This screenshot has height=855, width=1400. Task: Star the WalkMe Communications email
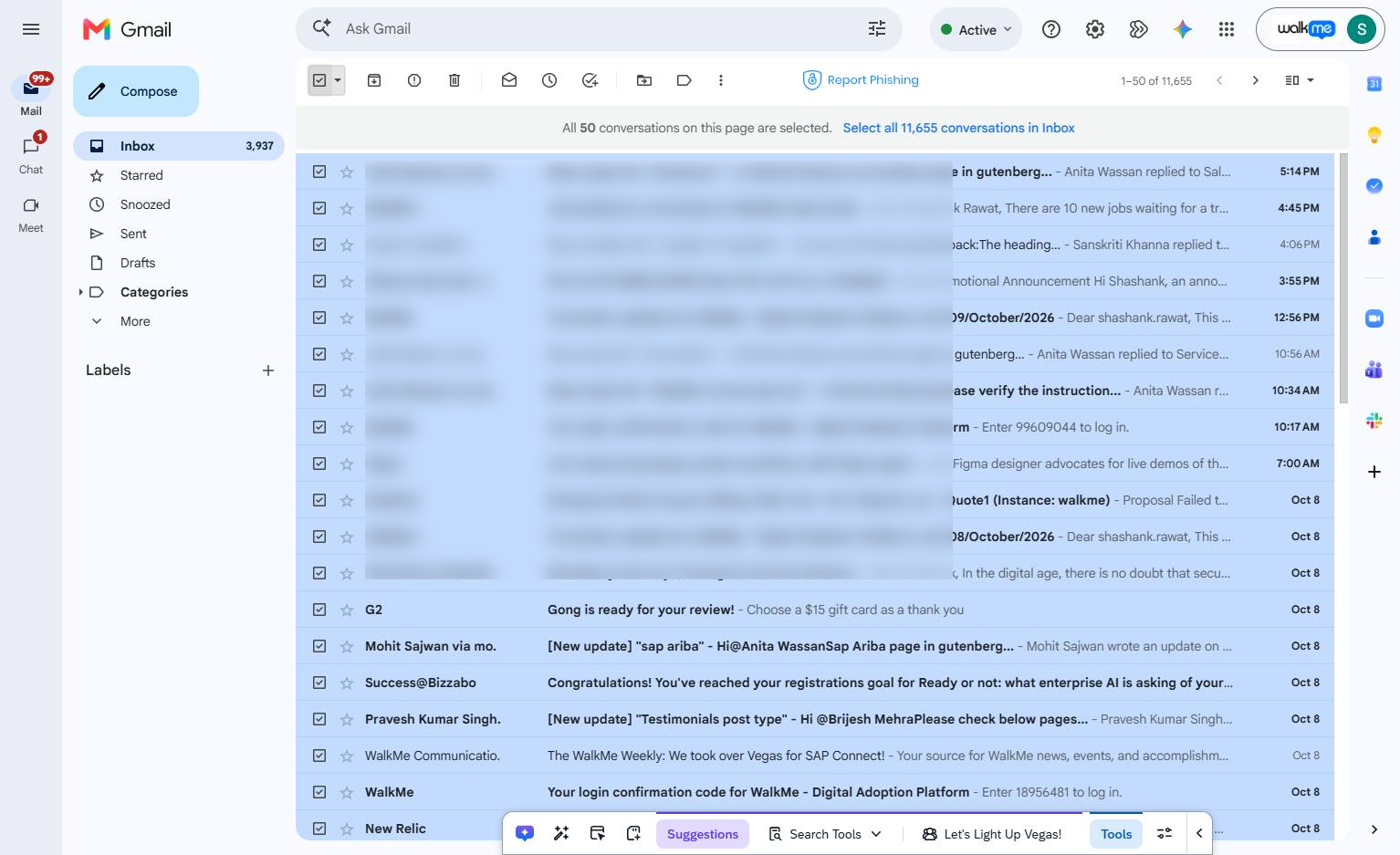point(347,756)
